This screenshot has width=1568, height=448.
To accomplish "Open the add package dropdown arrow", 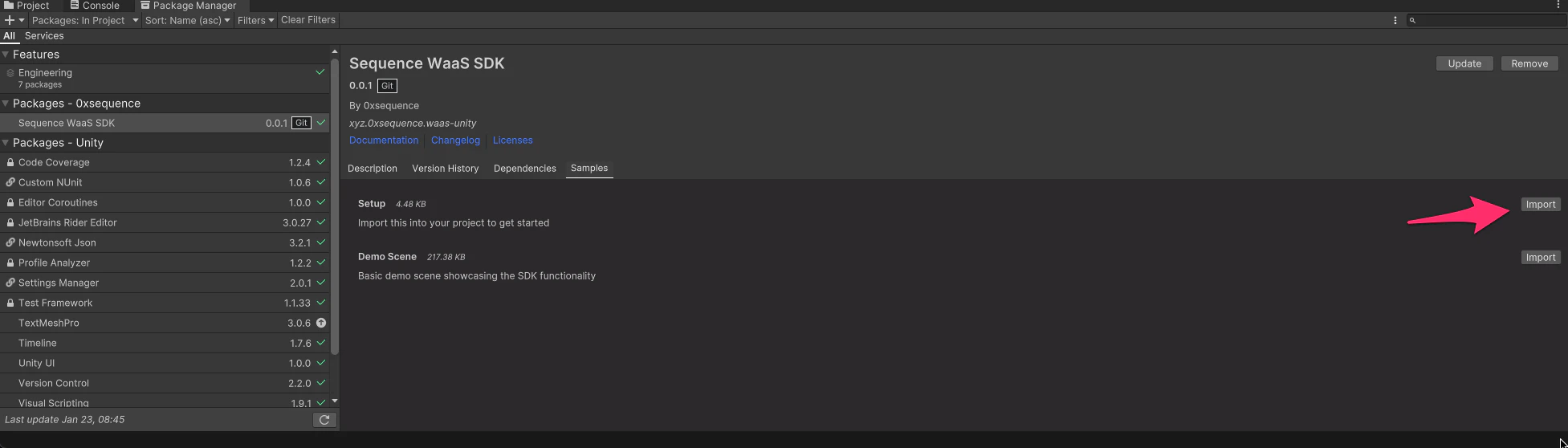I will click(22, 20).
